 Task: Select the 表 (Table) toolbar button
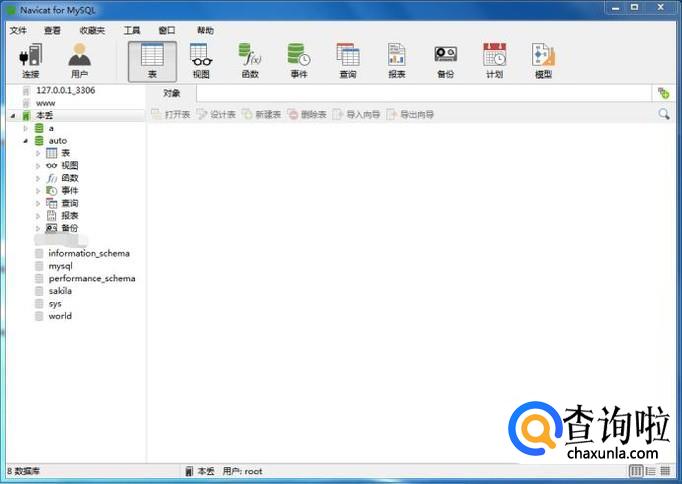click(x=152, y=61)
